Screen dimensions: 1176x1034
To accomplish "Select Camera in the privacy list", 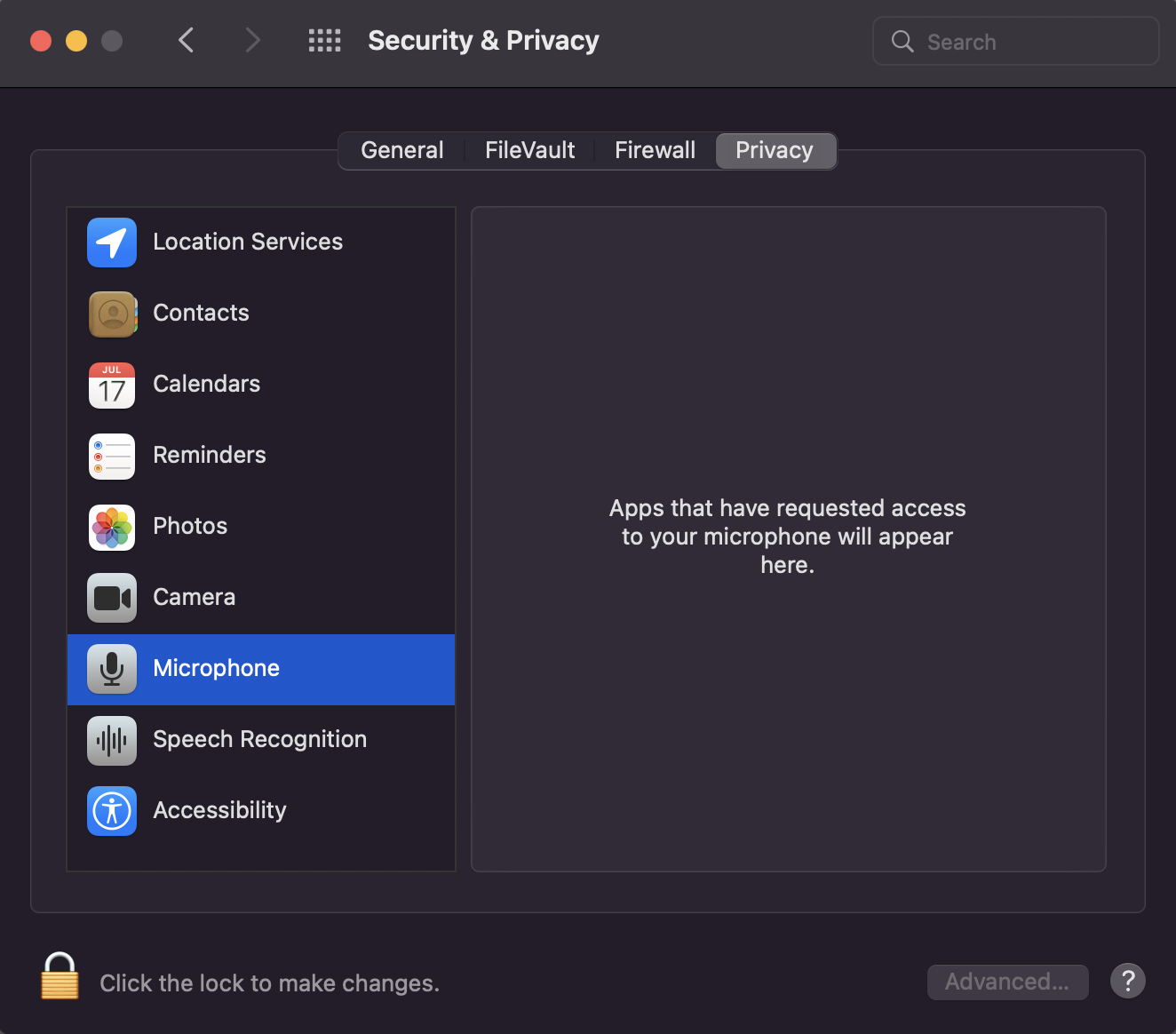I will pyautogui.click(x=261, y=598).
